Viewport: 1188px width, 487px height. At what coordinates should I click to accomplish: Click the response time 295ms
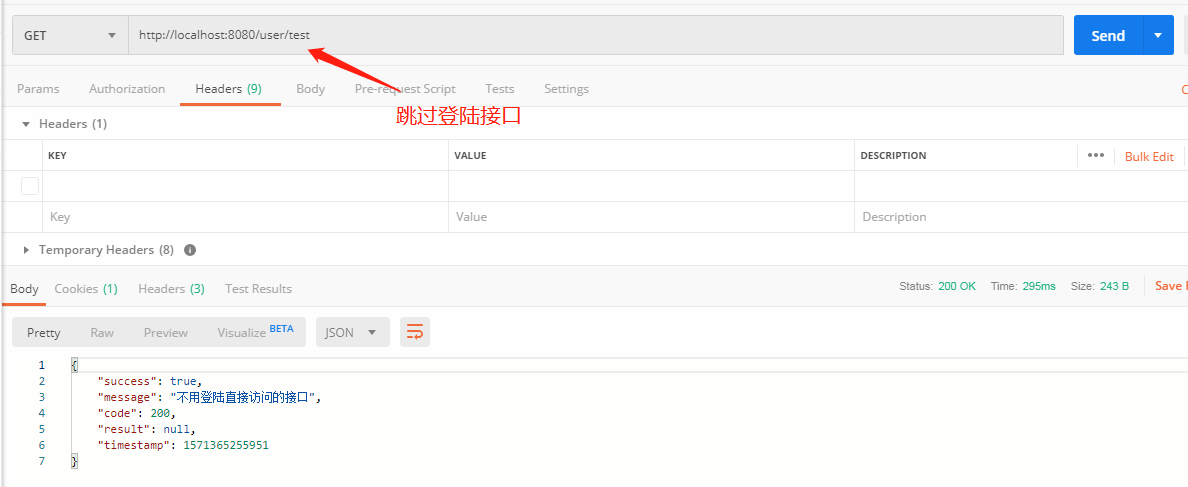click(1037, 286)
